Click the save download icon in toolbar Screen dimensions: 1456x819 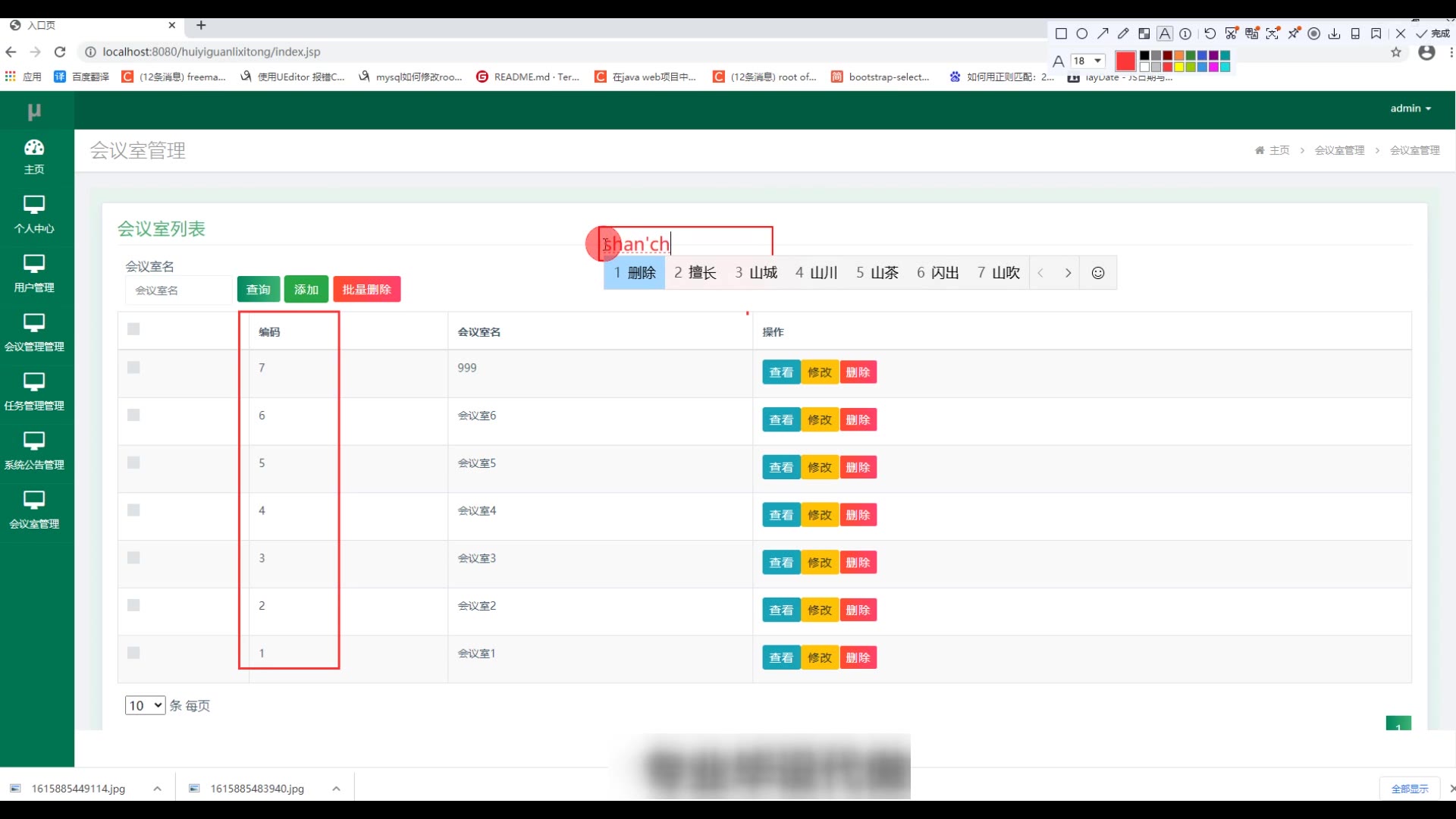(x=1334, y=33)
